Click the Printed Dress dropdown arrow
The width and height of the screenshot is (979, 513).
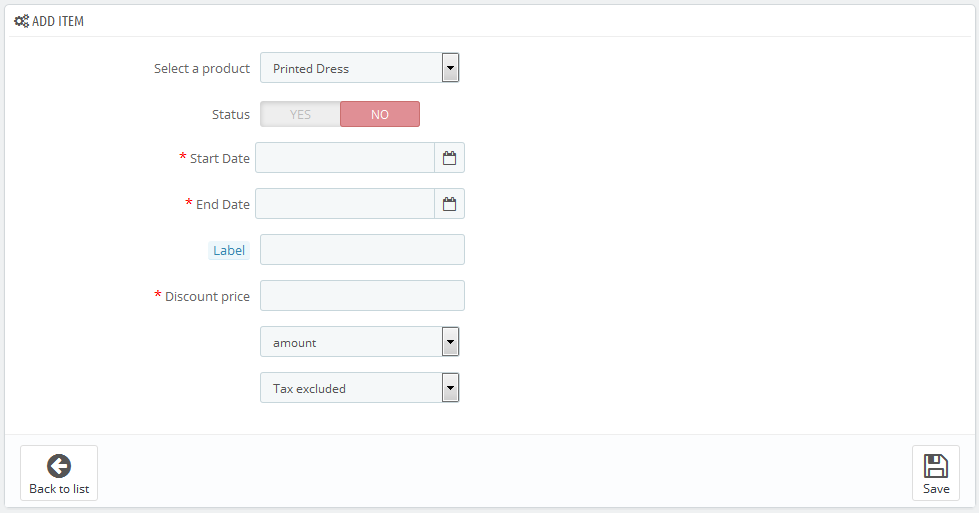(x=450, y=68)
